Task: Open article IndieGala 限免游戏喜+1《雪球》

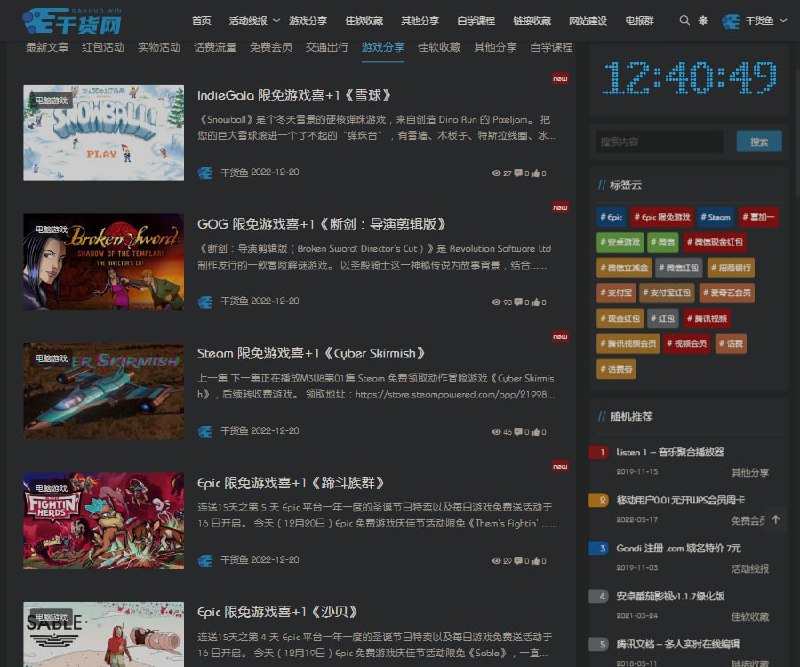Action: pyautogui.click(x=294, y=95)
